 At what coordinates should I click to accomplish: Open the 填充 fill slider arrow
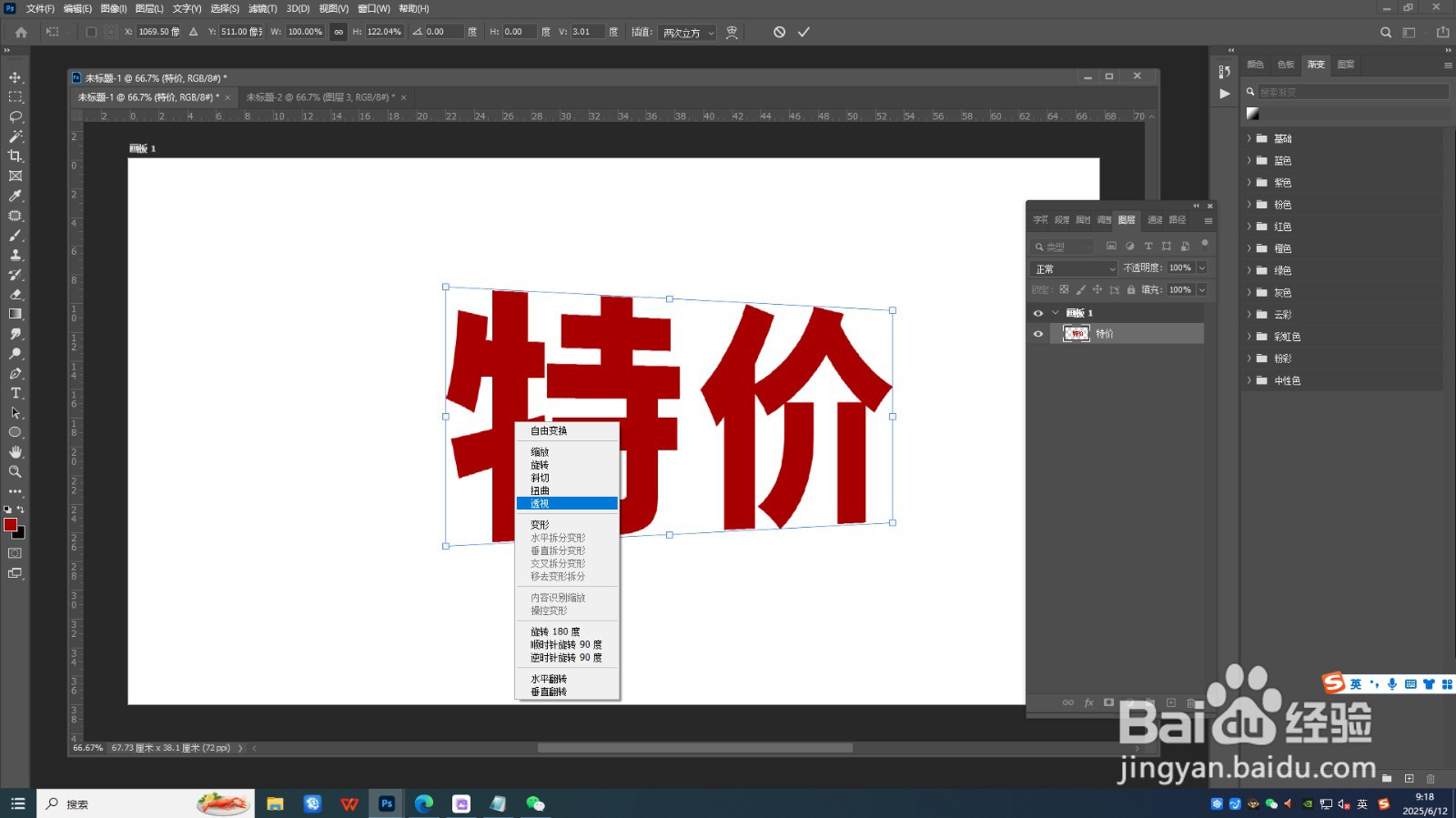point(1201,289)
